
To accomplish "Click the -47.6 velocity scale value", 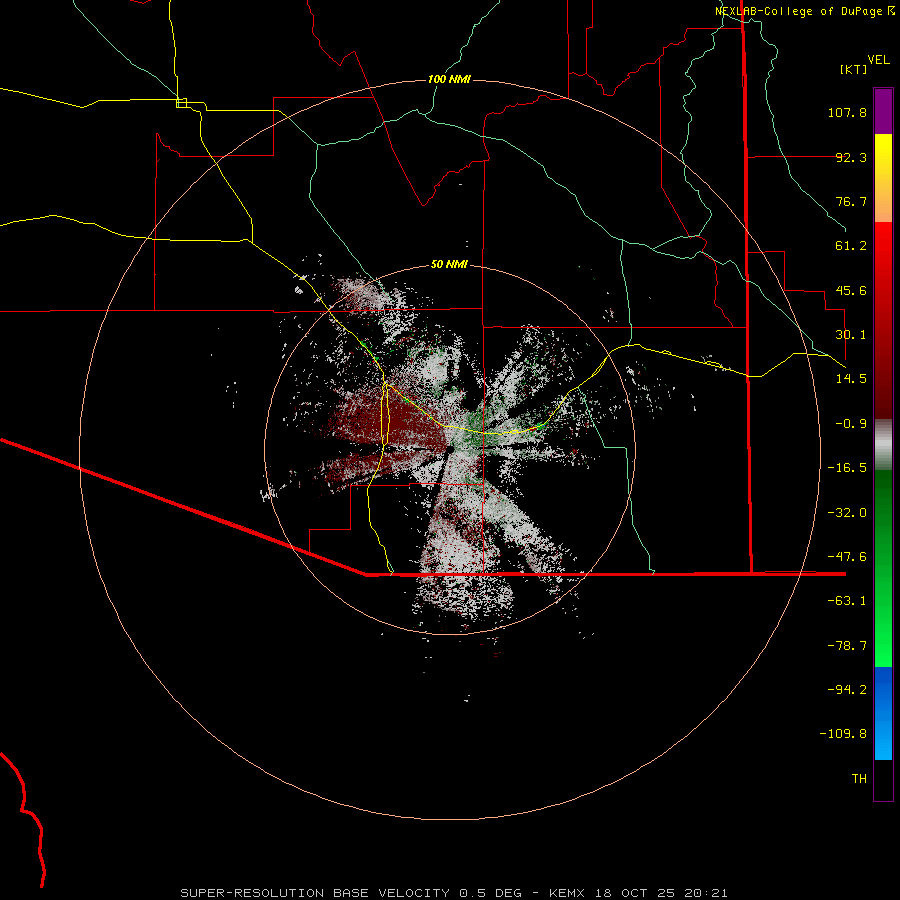I will pos(847,557).
